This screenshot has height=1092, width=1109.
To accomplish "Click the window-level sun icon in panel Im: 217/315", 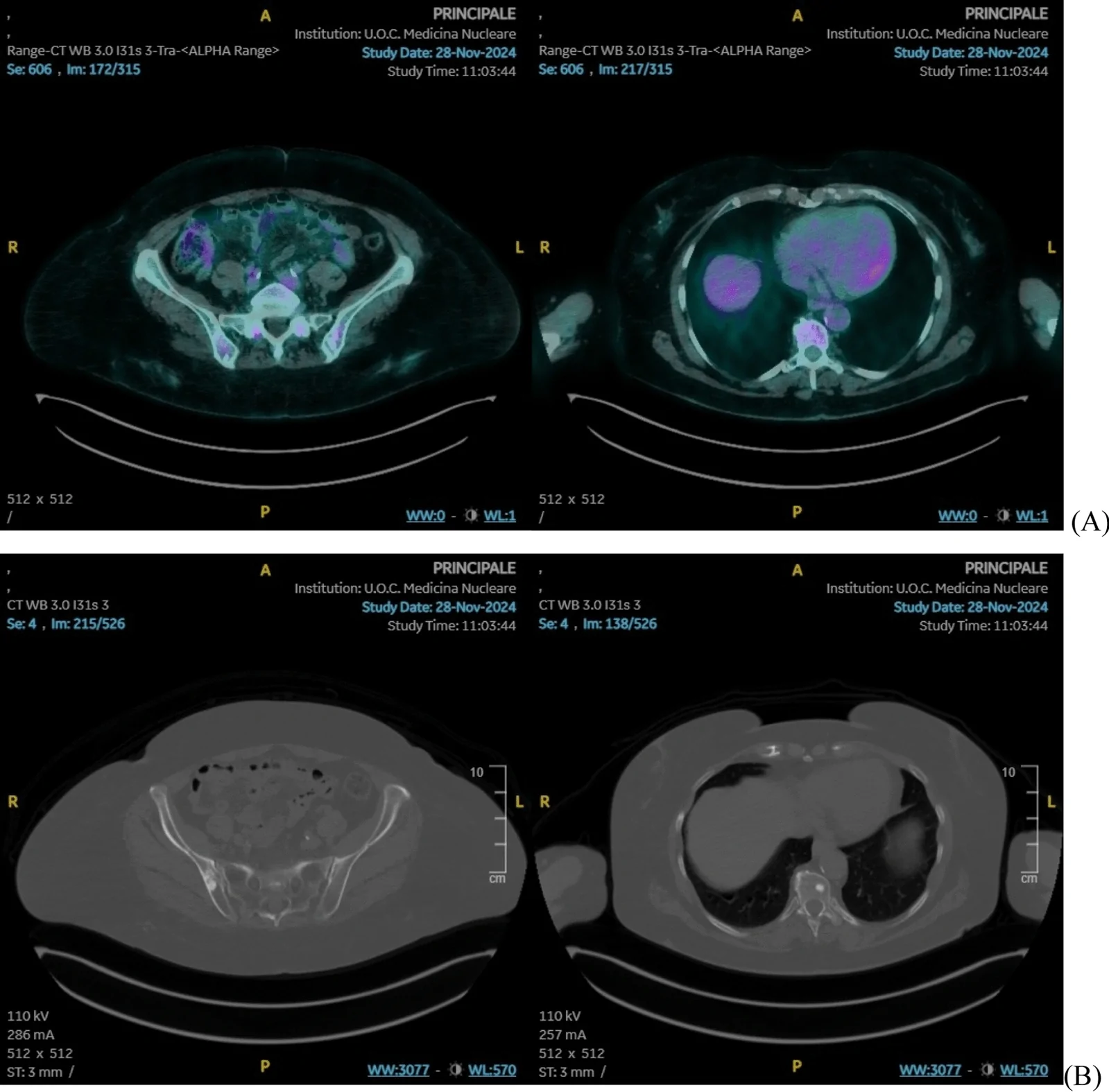I will [1003, 516].
